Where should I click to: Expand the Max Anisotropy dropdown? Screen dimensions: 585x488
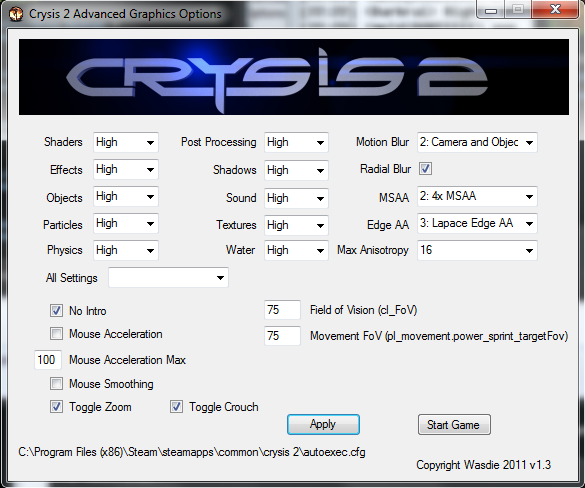(x=477, y=250)
